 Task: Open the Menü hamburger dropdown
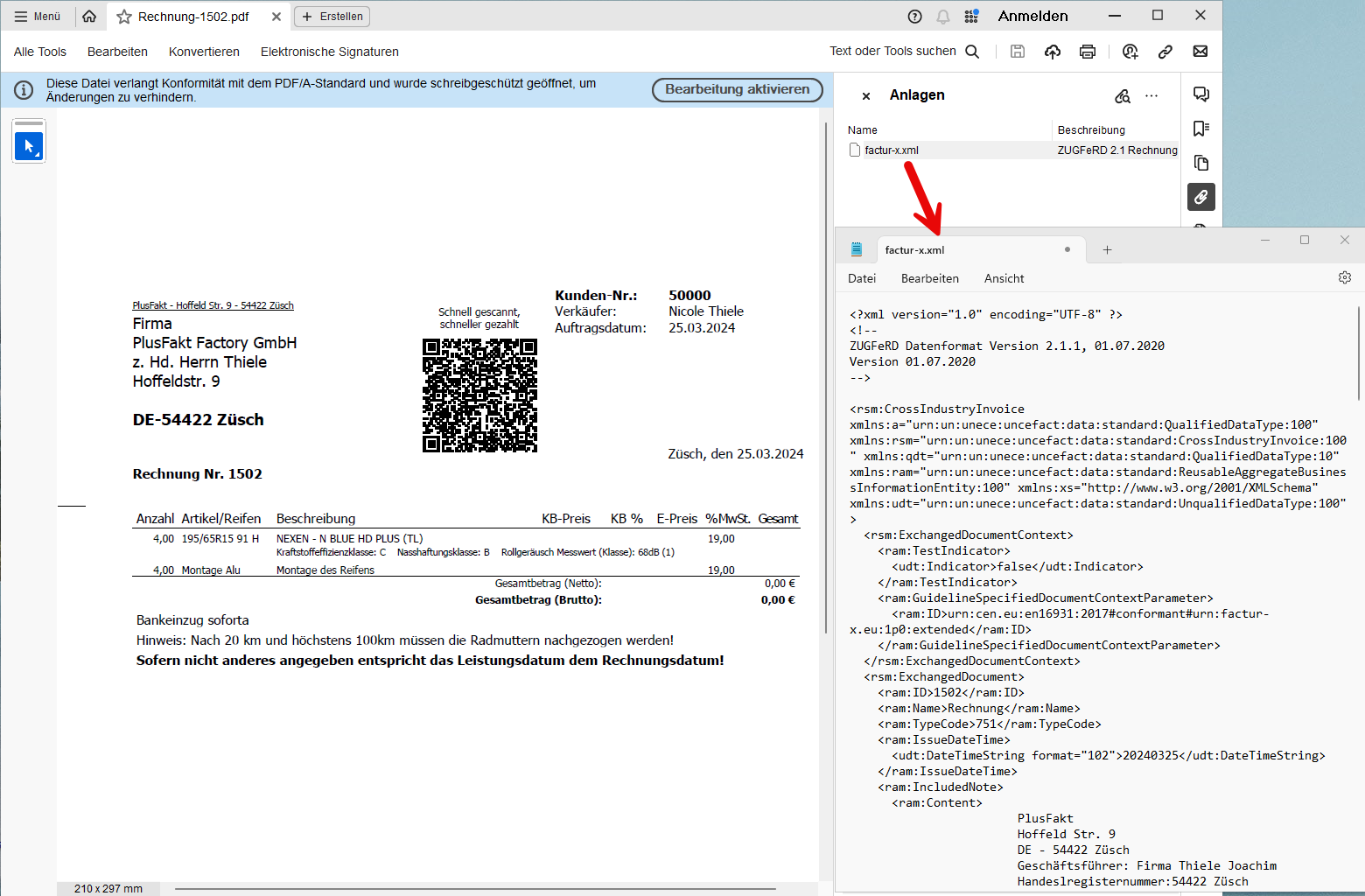tap(38, 17)
